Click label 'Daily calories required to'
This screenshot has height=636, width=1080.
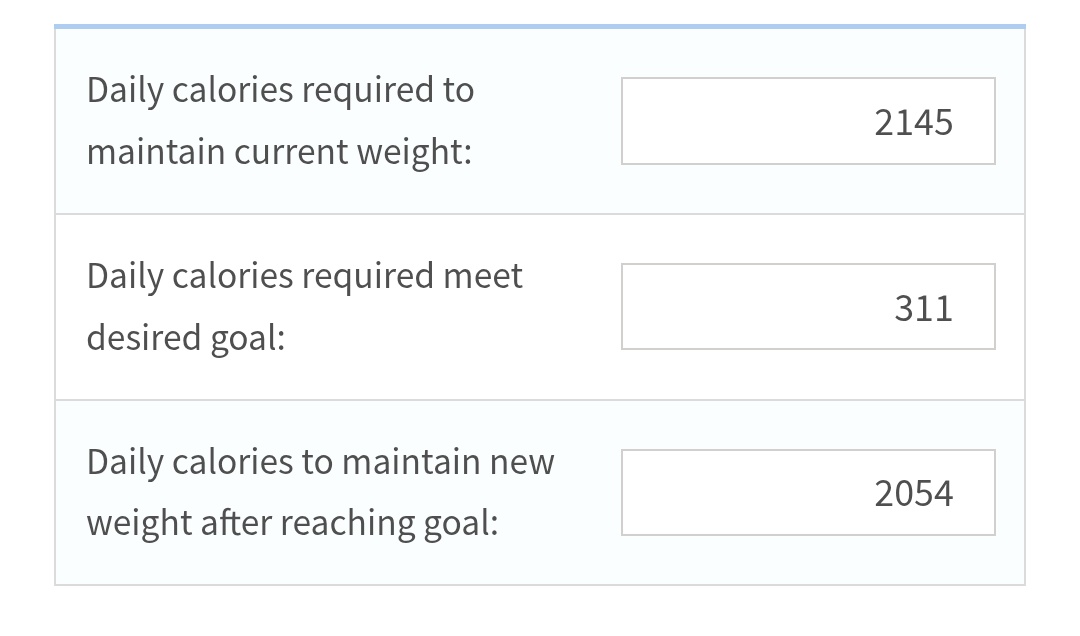(280, 90)
